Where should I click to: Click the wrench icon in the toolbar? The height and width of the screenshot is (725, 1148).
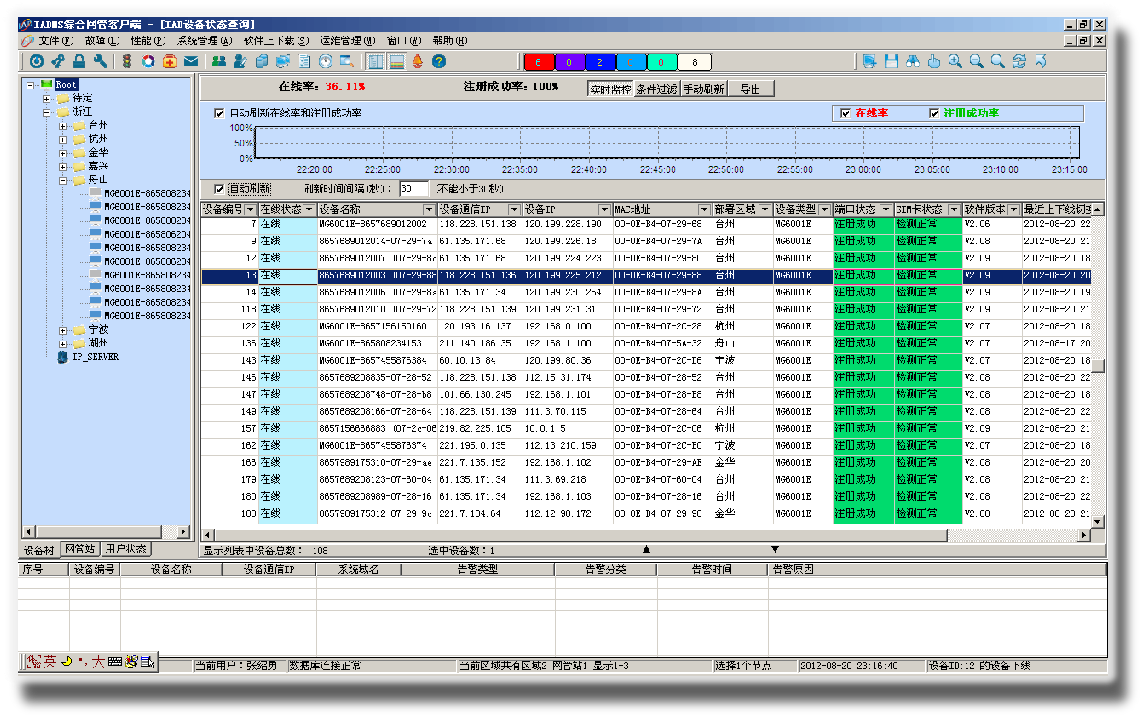99,62
